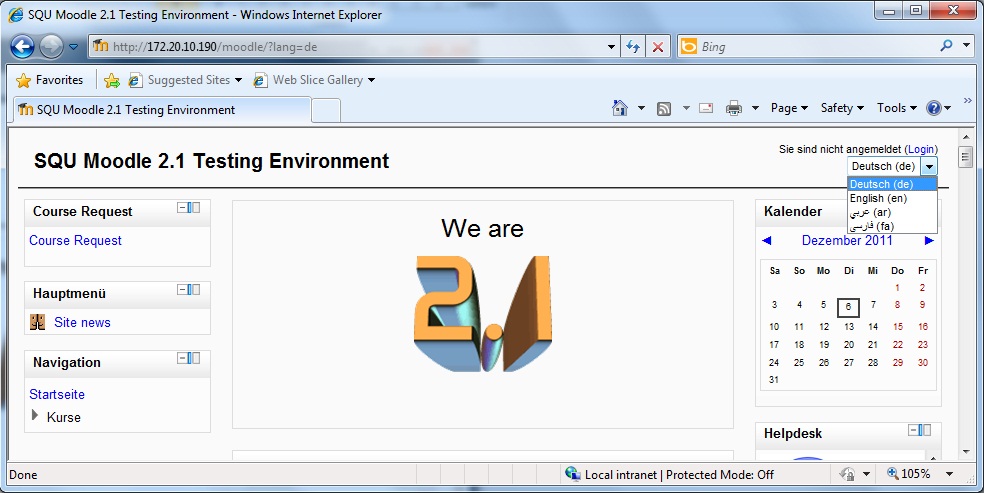Image resolution: width=984 pixels, height=493 pixels.
Task: Click the Read mail icon
Action: coord(706,108)
